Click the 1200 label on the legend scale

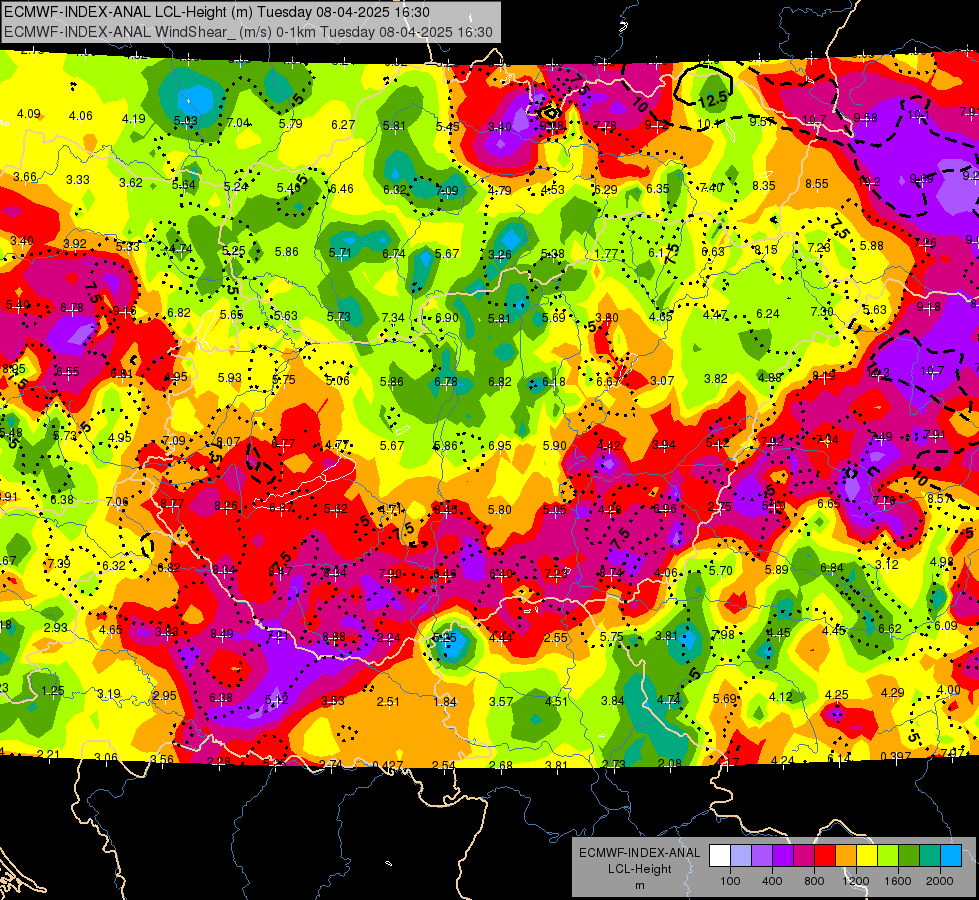pyautogui.click(x=856, y=881)
